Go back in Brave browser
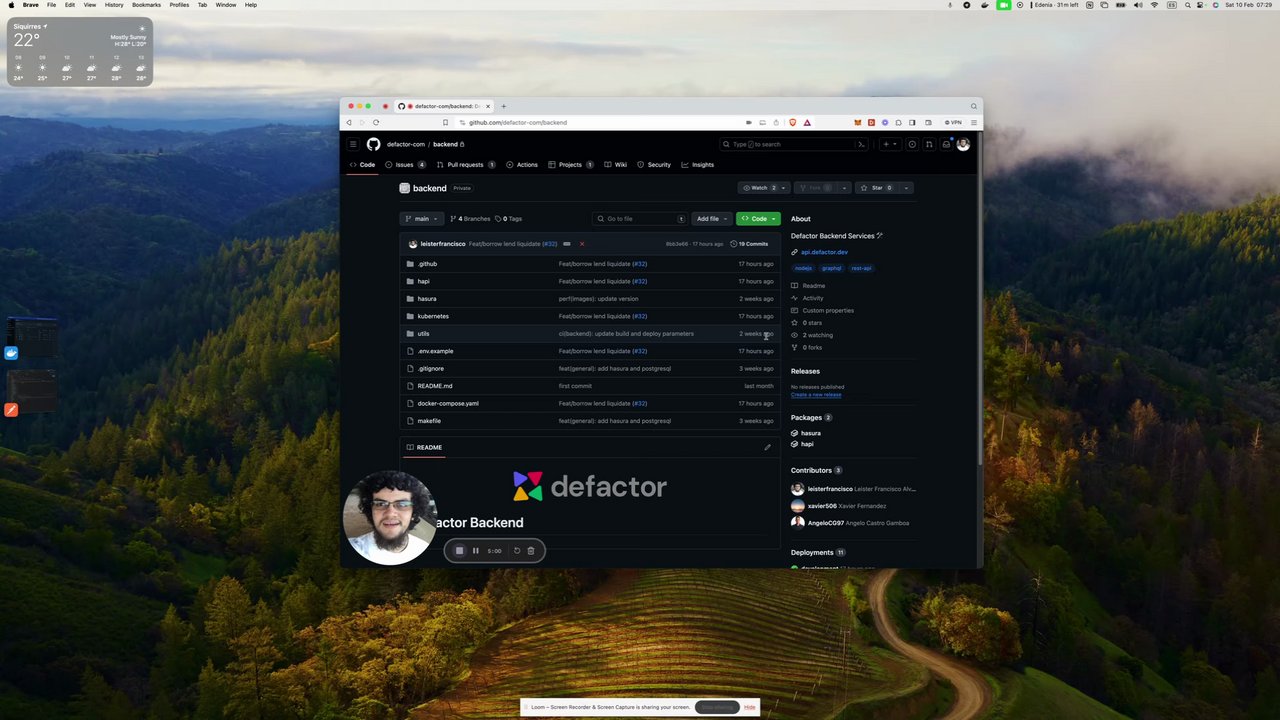Screen dimensions: 1280x720 coord(349,122)
